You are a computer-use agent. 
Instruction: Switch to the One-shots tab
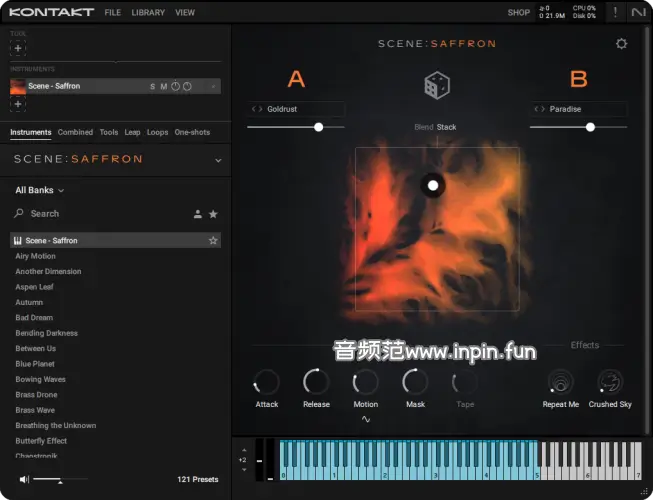[192, 132]
